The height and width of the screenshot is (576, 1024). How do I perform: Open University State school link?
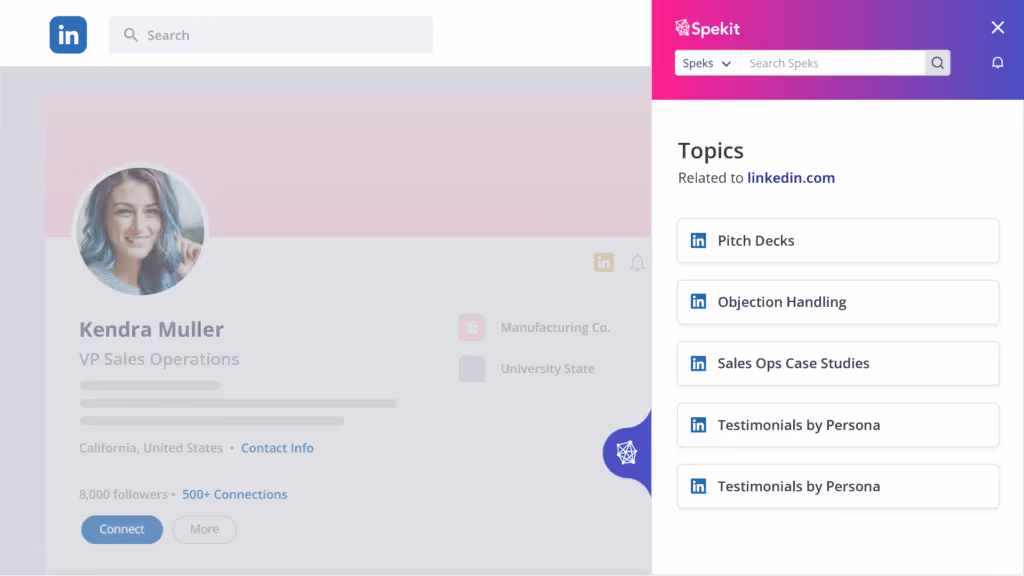pyautogui.click(x=547, y=368)
